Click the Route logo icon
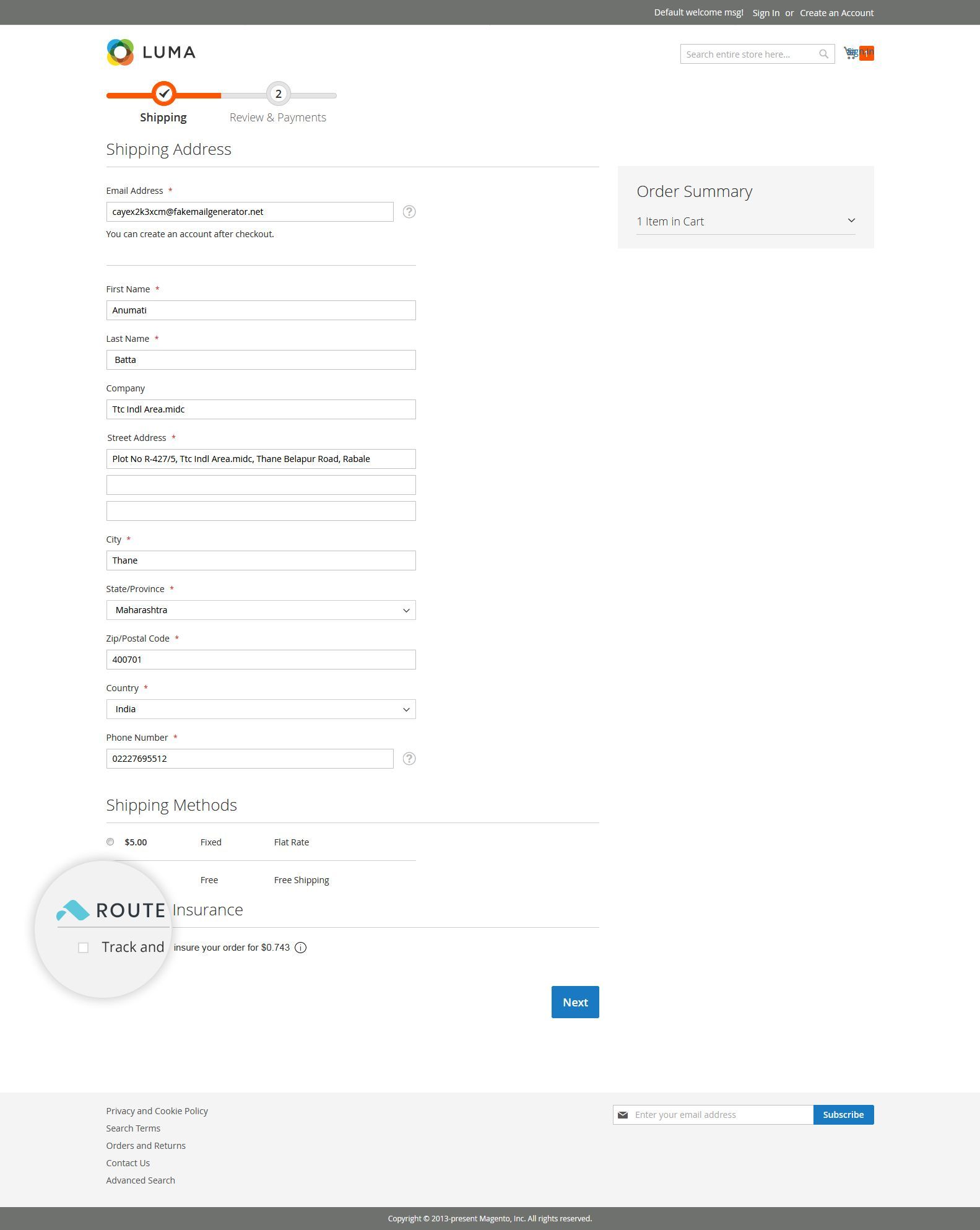This screenshot has width=980, height=1230. point(73,910)
